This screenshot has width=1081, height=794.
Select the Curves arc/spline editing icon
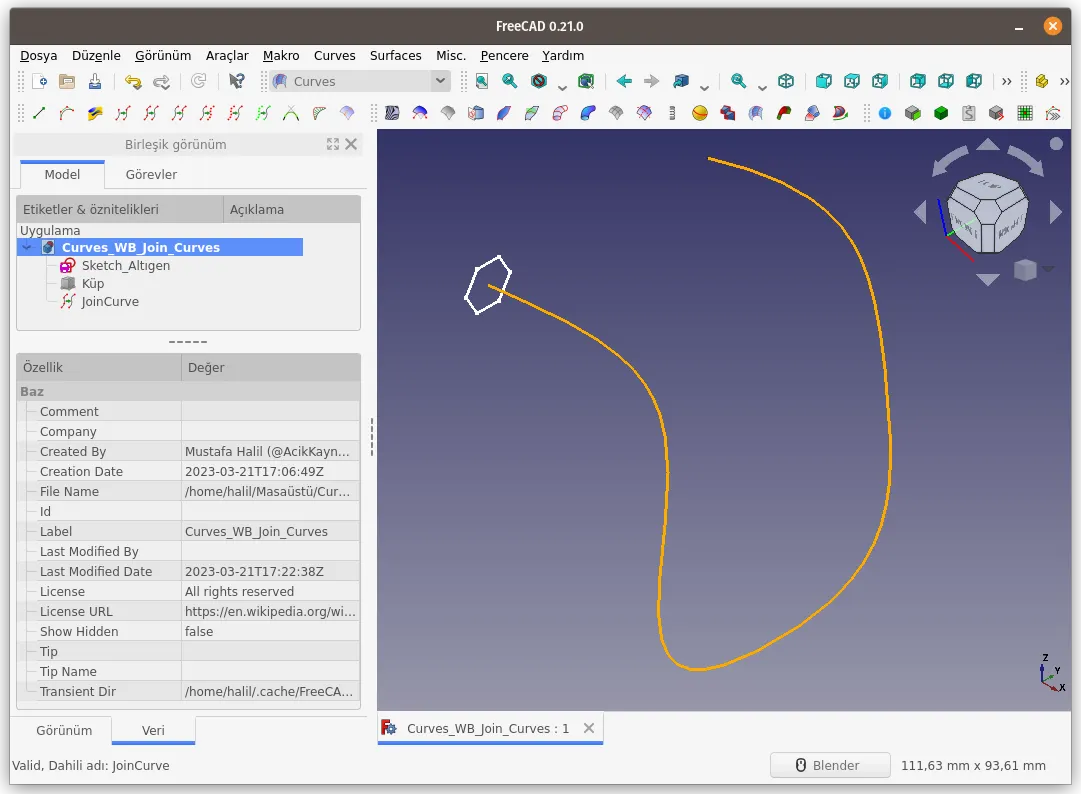[x=67, y=113]
